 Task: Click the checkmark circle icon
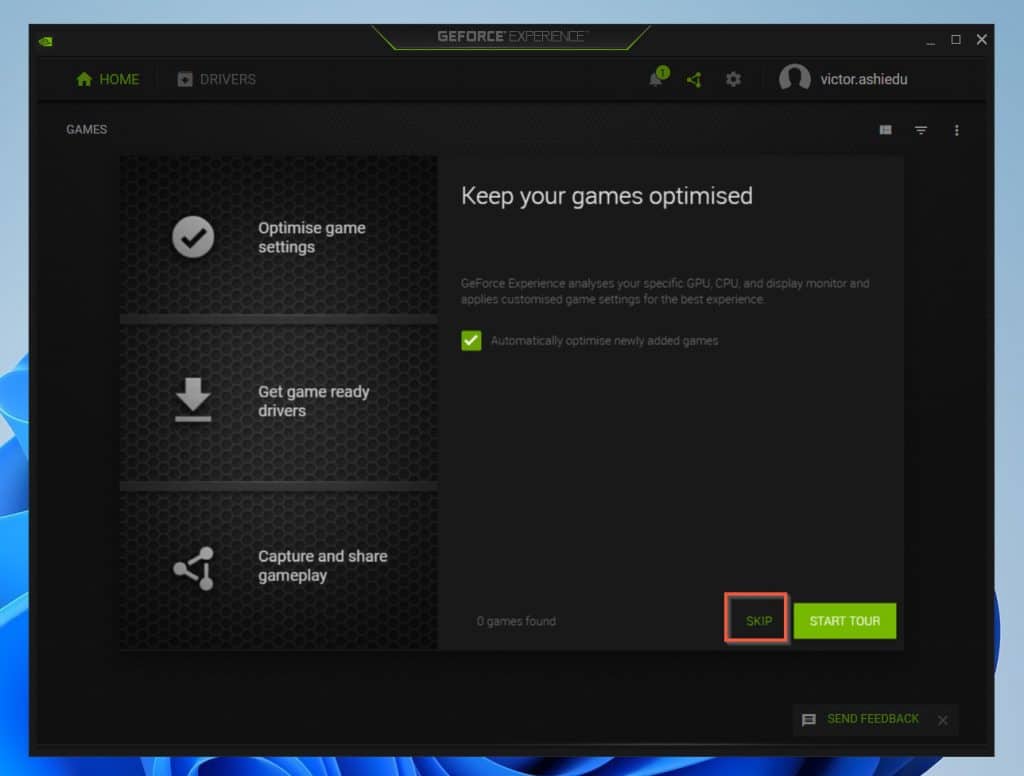193,236
